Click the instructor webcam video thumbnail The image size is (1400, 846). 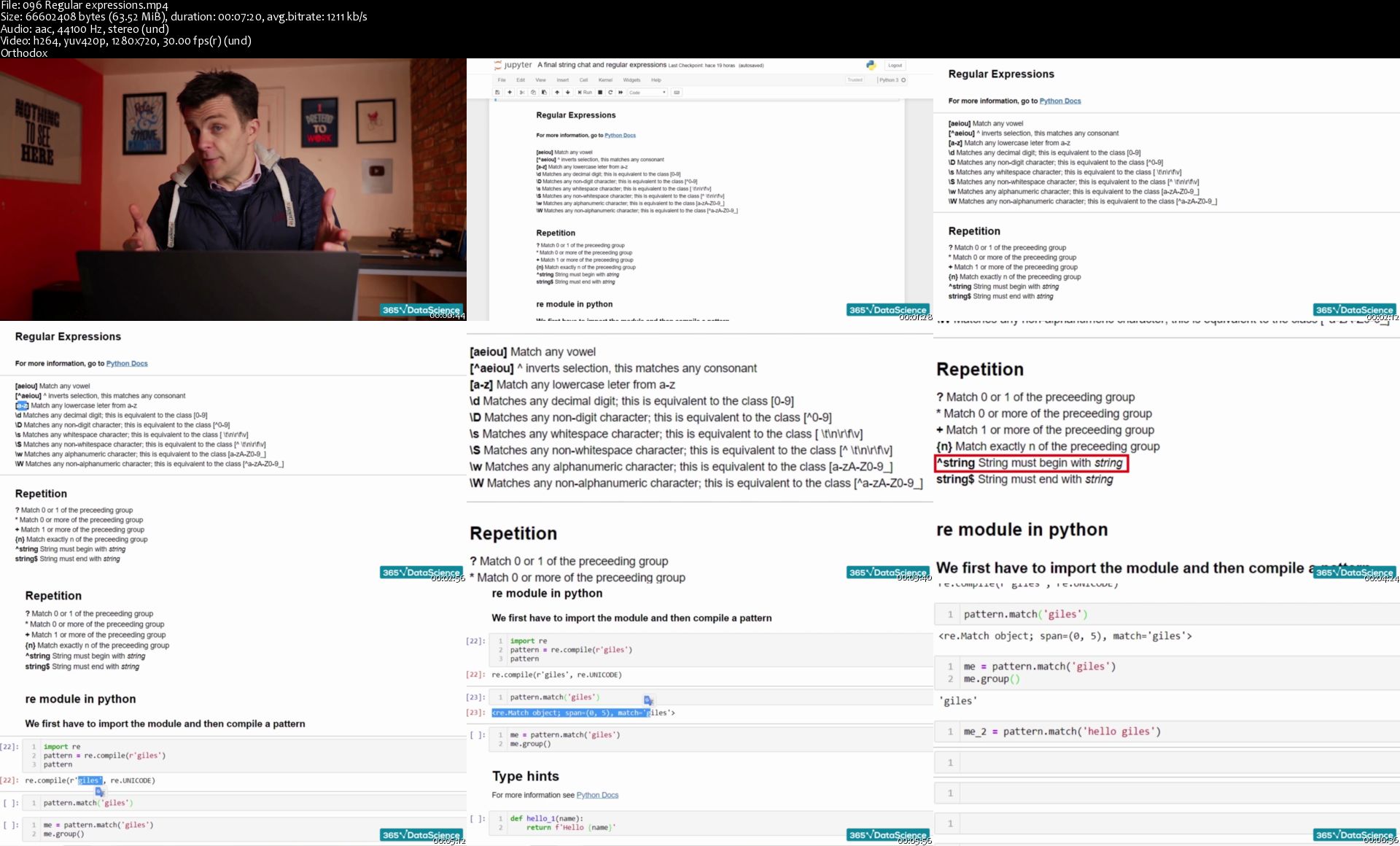coord(233,190)
